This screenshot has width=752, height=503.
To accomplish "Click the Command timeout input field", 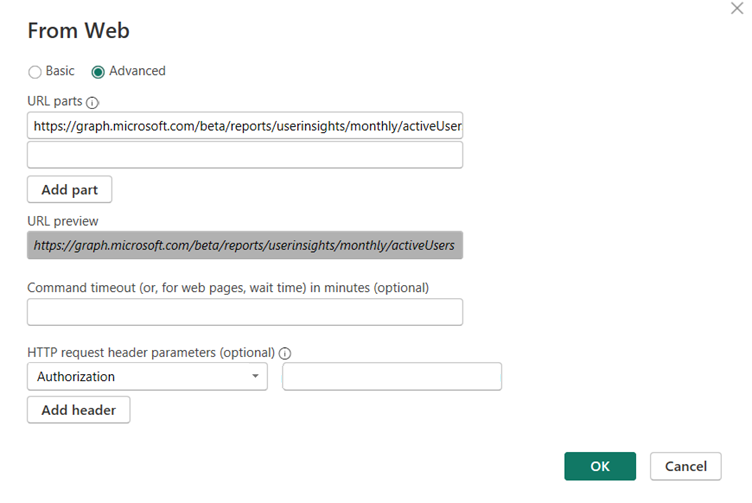I will point(245,312).
